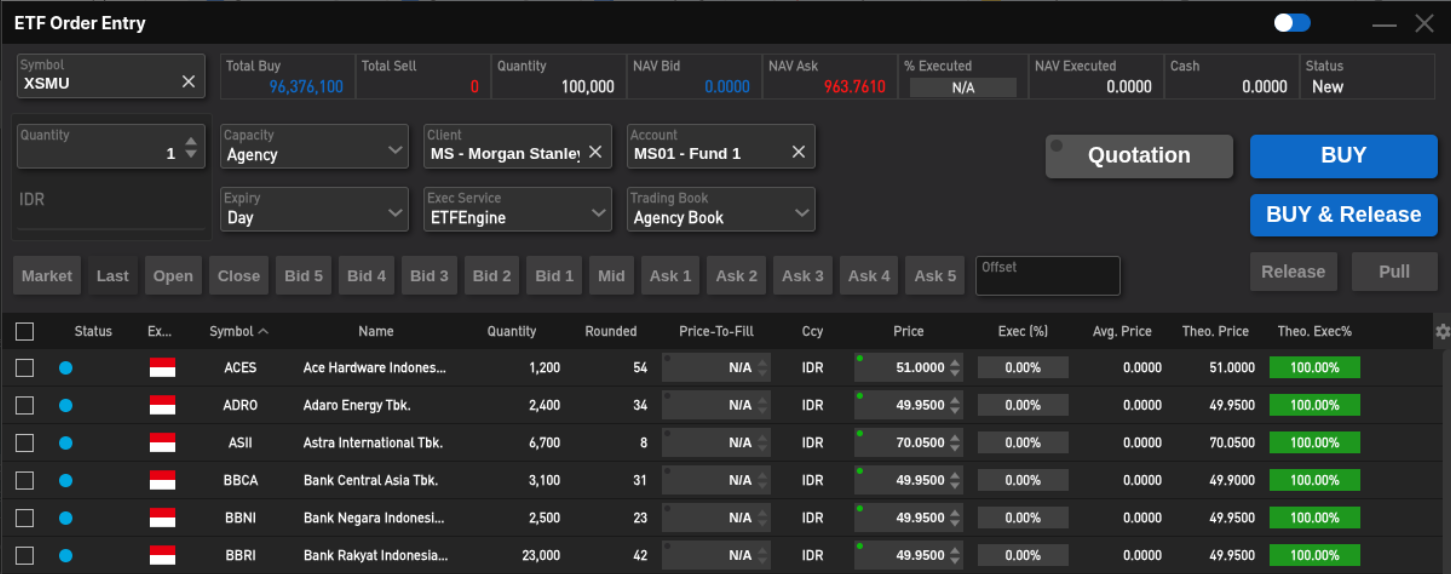The image size is (1451, 574).
Task: Open the table column settings gear
Action: coord(1442,331)
